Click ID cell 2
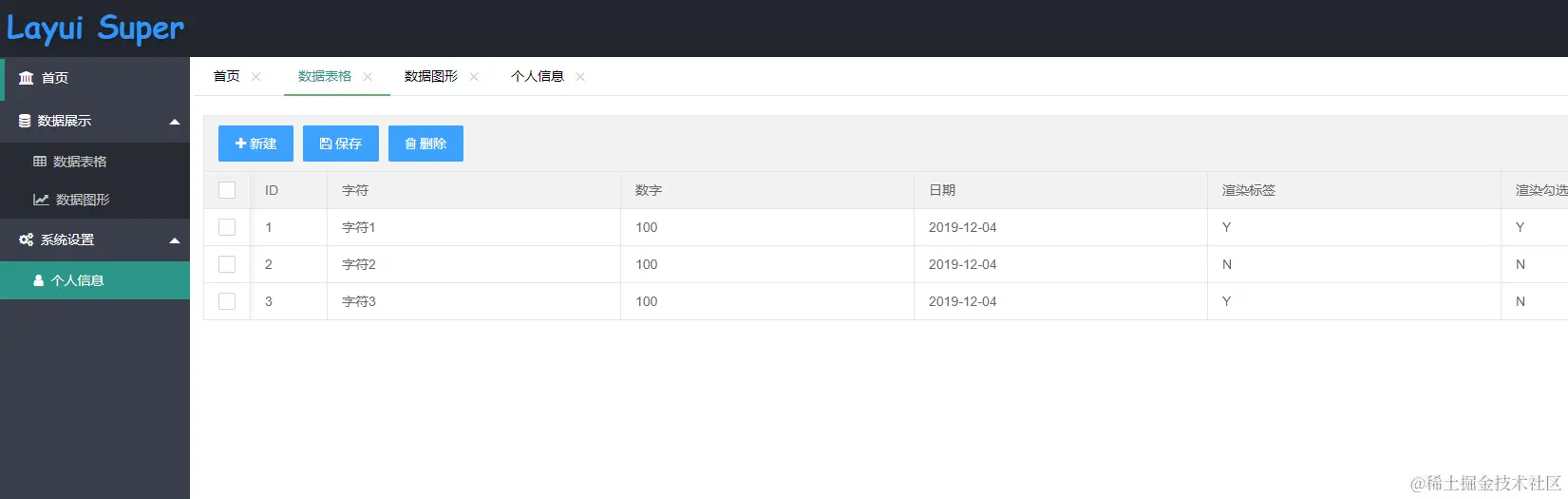The image size is (1568, 499). click(289, 264)
